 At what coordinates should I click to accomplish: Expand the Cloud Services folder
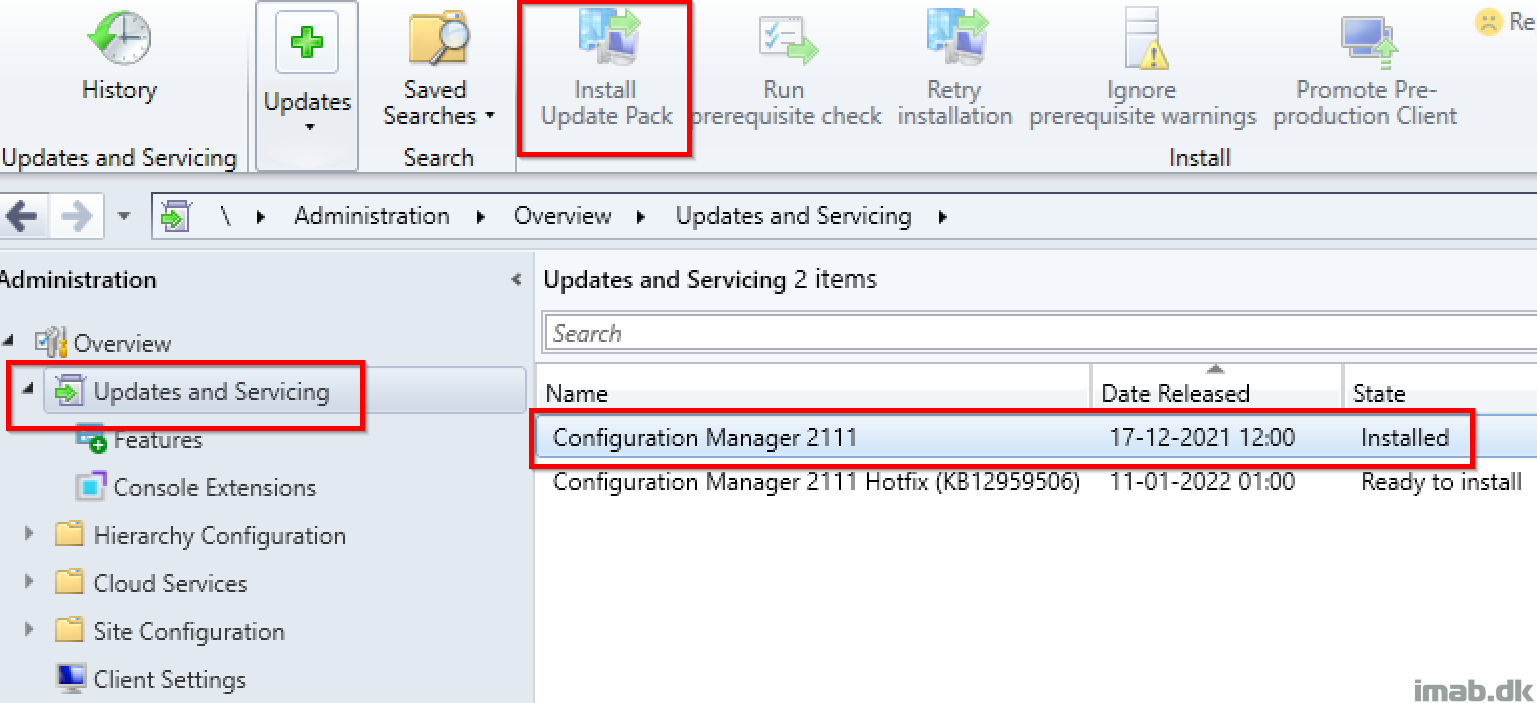[29, 583]
